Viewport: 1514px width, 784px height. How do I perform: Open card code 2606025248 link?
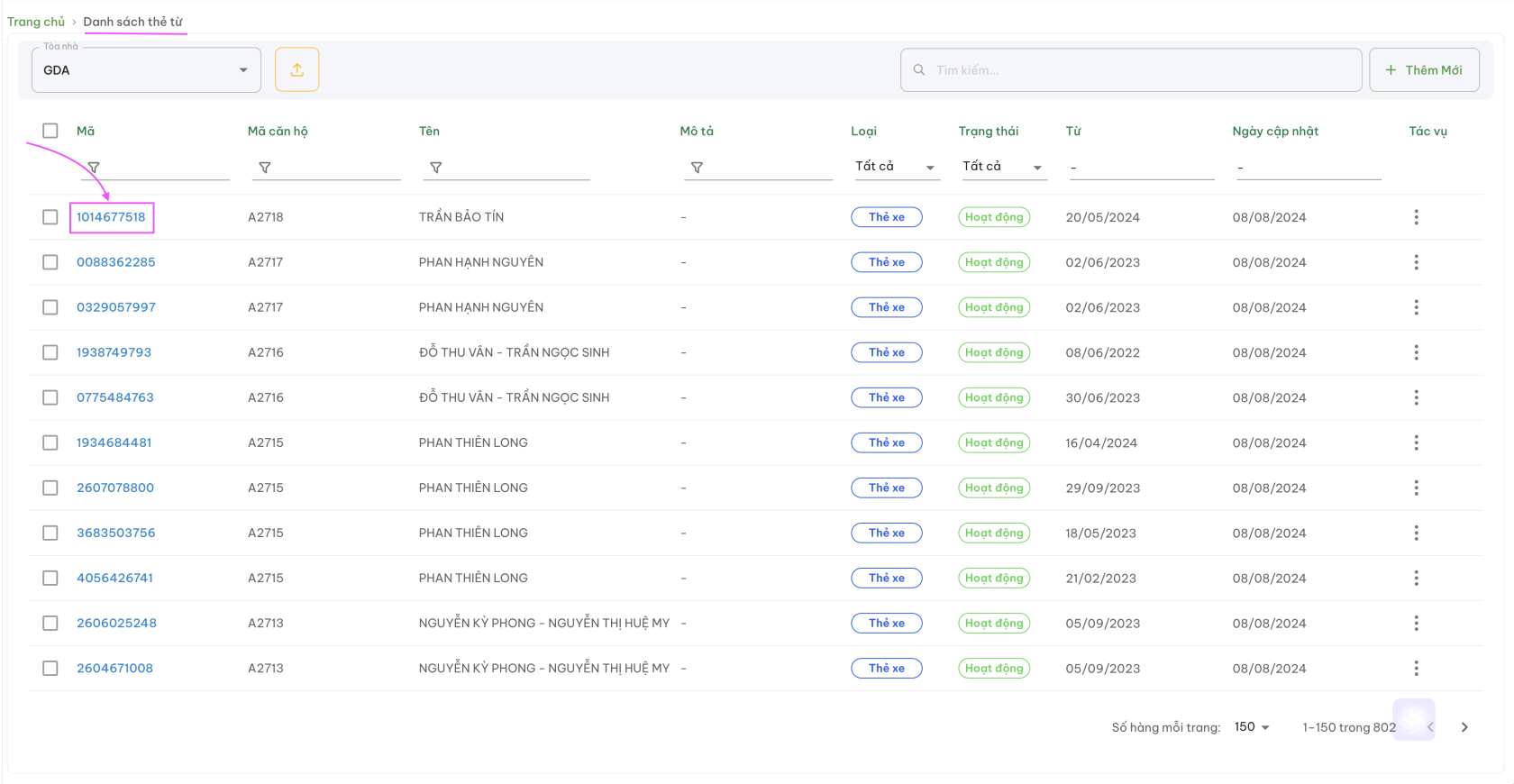pyautogui.click(x=116, y=623)
